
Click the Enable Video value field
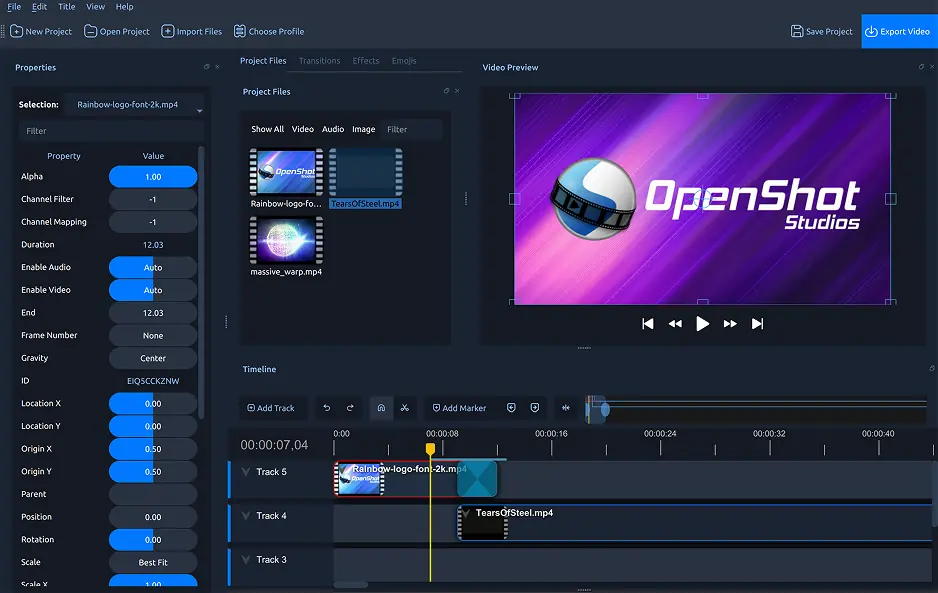[153, 290]
